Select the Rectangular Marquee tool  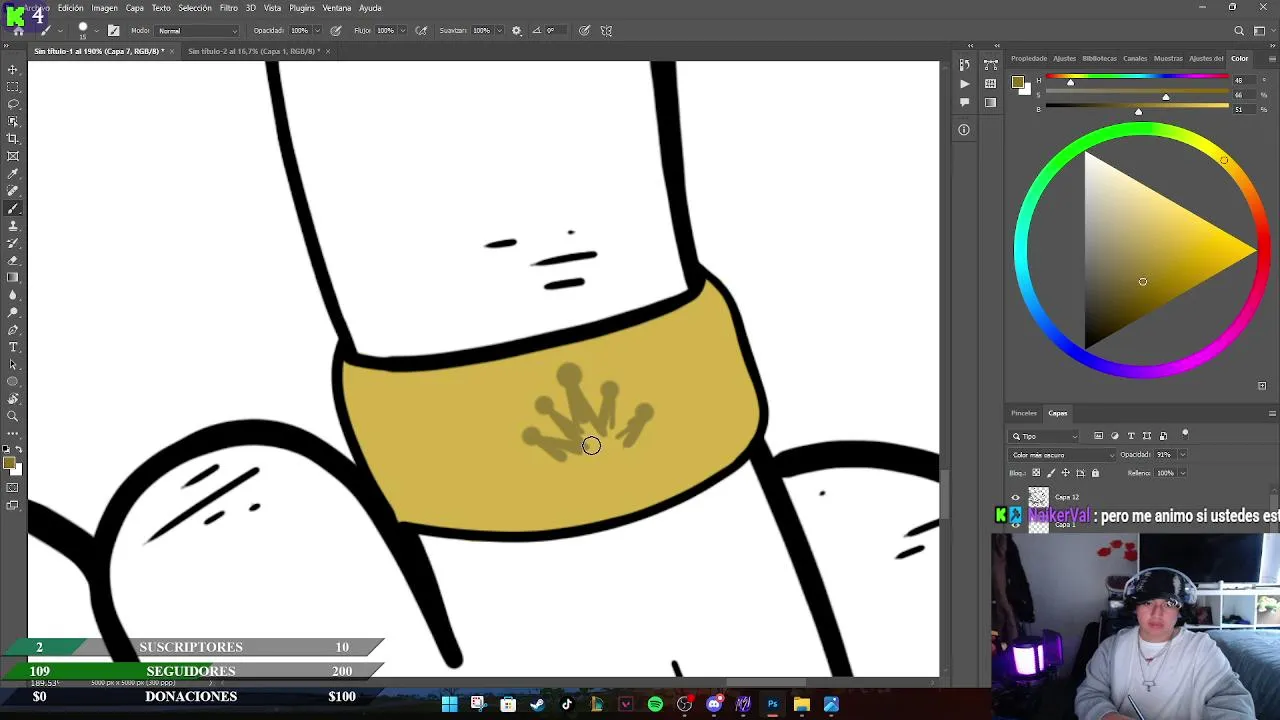point(13,87)
